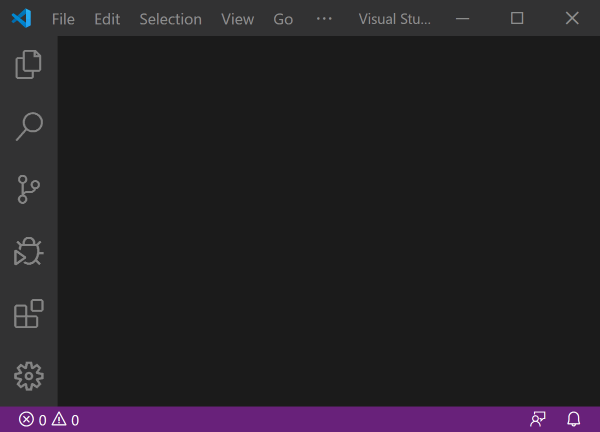Open the Run and Debug bug icon
Viewport: 600px width, 432px height.
click(x=29, y=251)
